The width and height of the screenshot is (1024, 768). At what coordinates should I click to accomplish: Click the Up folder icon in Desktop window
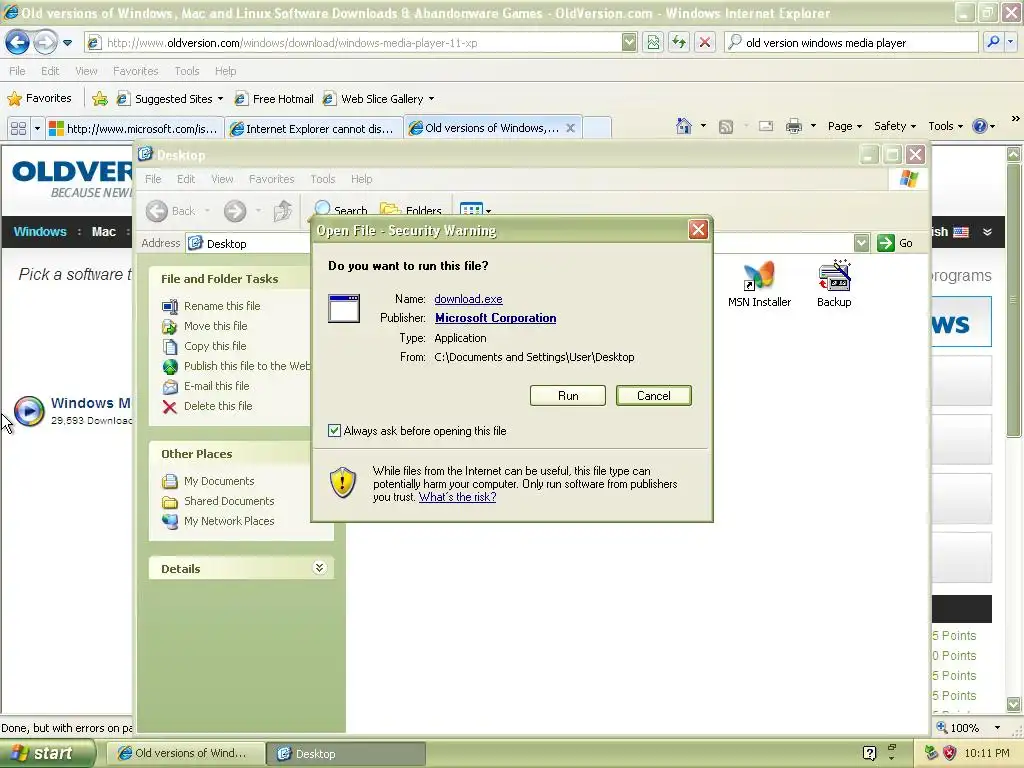pyautogui.click(x=282, y=211)
